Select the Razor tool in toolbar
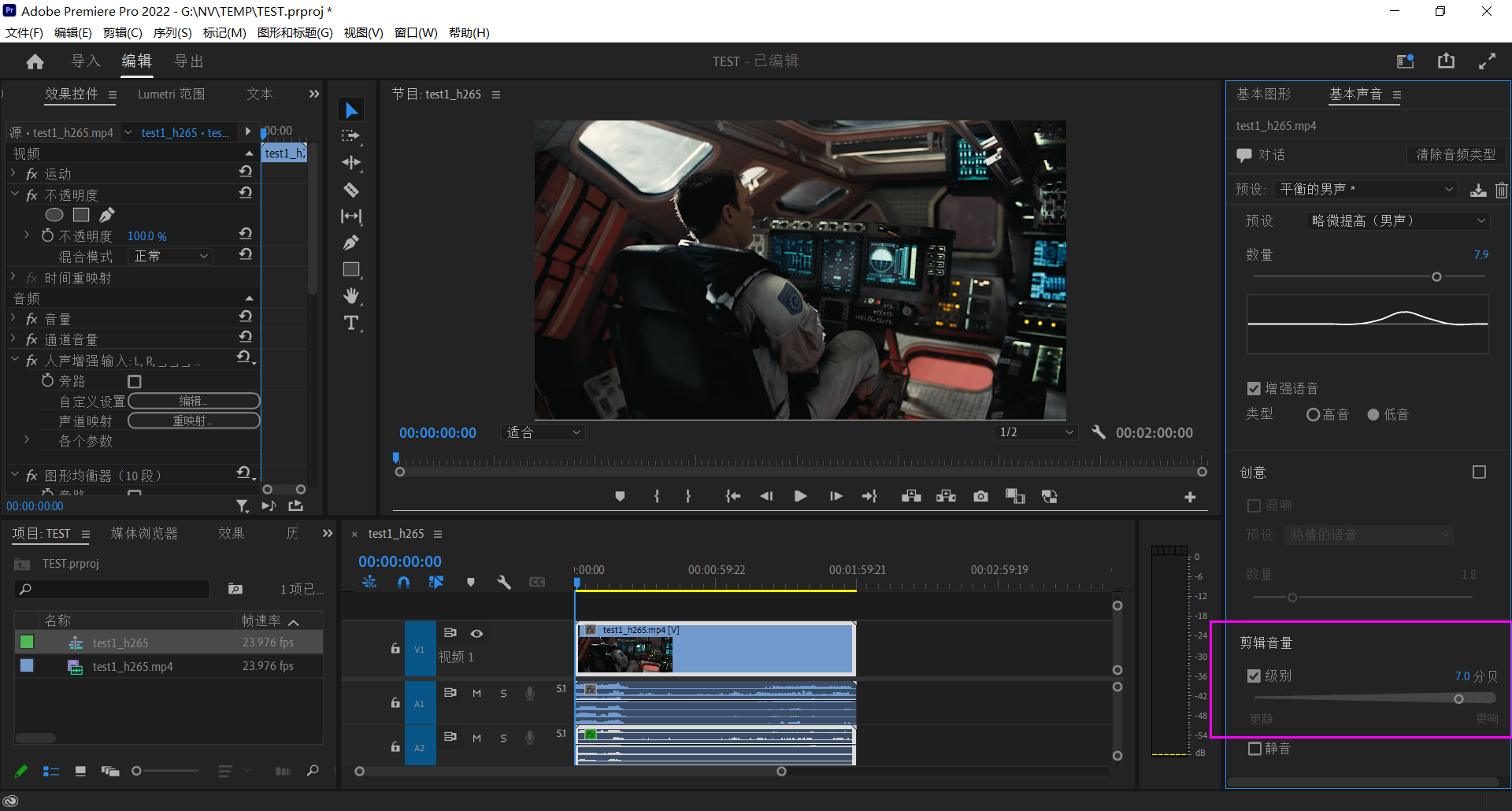Image resolution: width=1512 pixels, height=811 pixels. [x=351, y=190]
